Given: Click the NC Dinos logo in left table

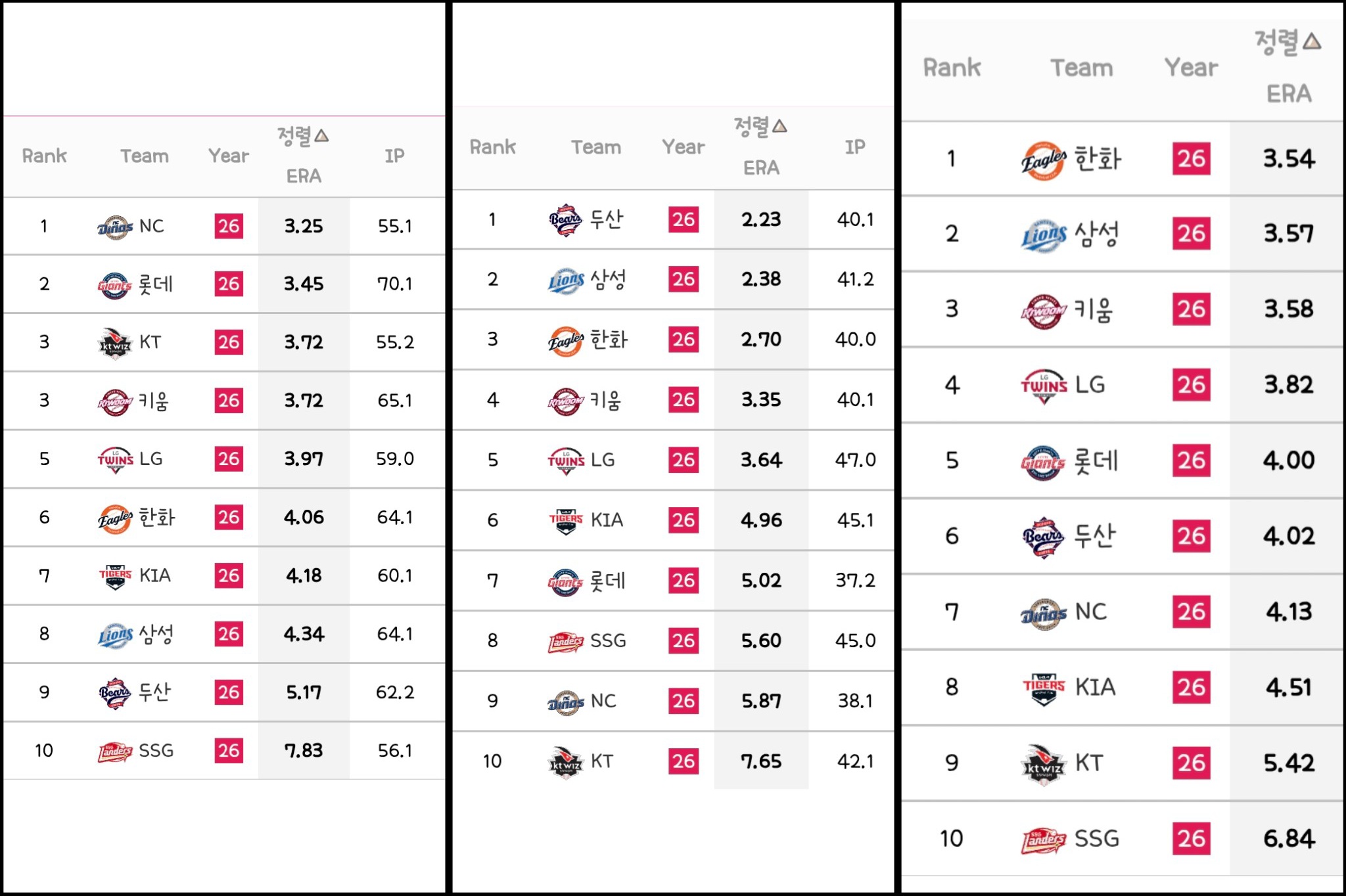Looking at the screenshot, I should (115, 227).
